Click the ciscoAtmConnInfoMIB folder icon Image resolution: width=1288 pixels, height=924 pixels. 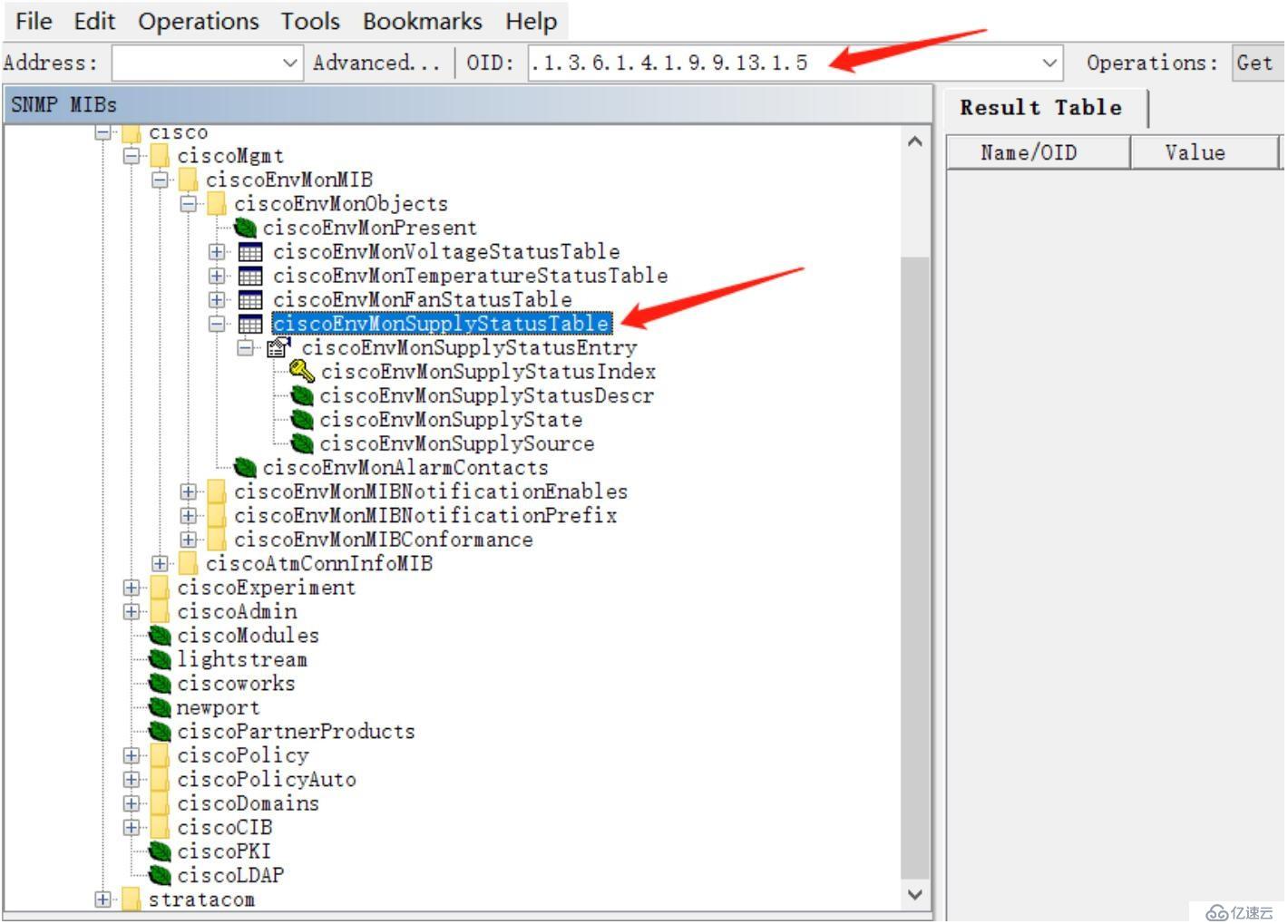pos(189,563)
